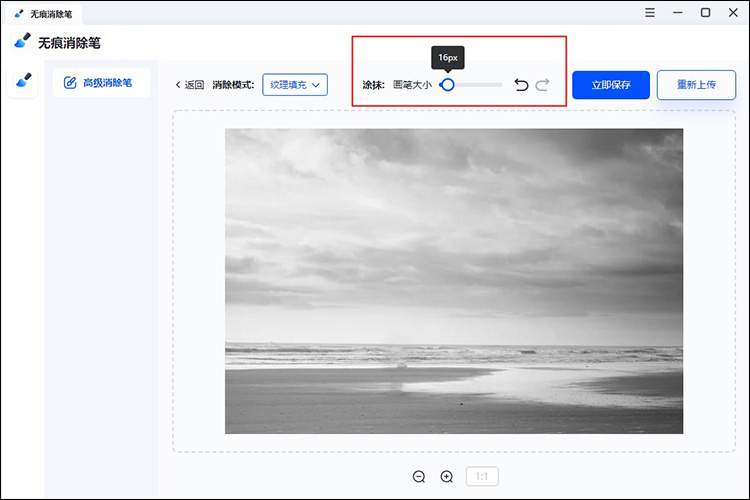Viewport: 750px width, 500px height.
Task: Open the hamburger menu in title bar
Action: tap(650, 12)
